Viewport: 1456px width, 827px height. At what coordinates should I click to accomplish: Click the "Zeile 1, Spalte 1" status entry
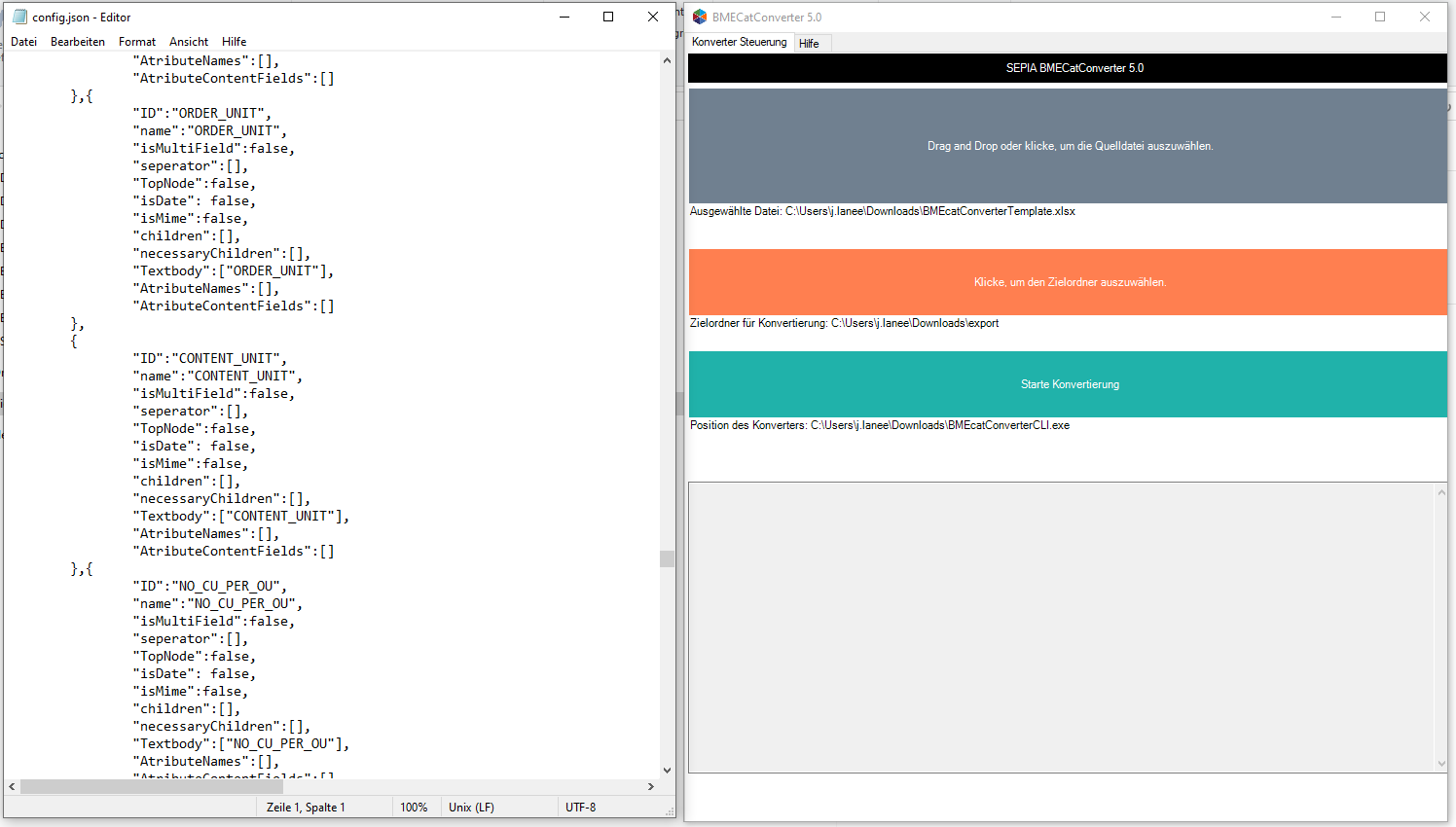(x=306, y=808)
